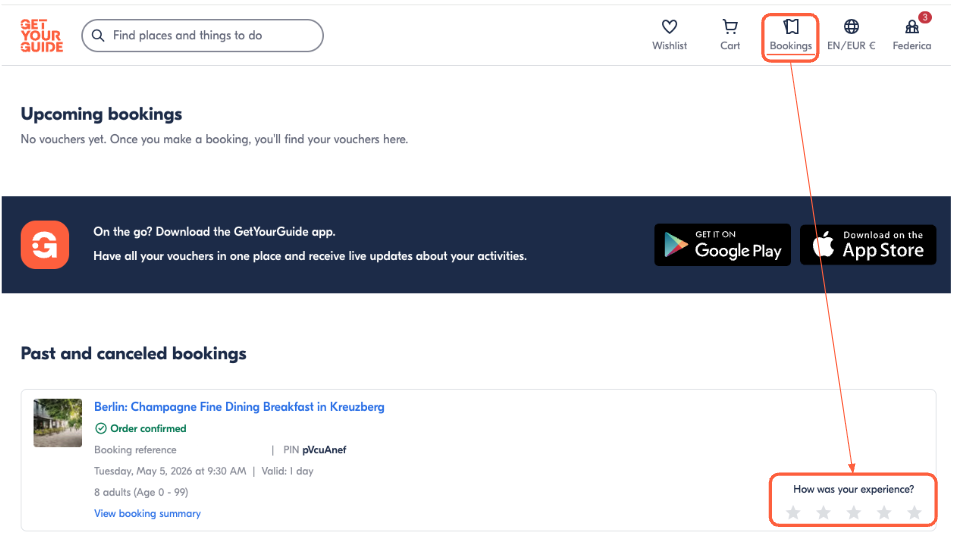Click the Download on the App Store button
This screenshot has width=965, height=542.
point(868,245)
